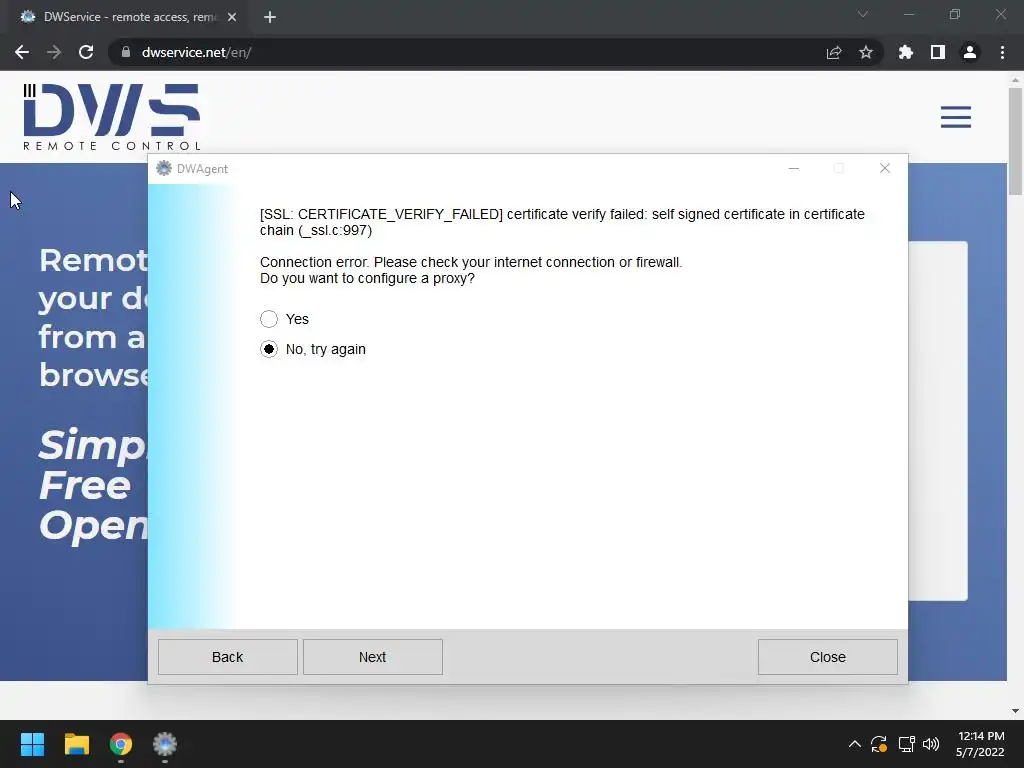This screenshot has height=768, width=1024.
Task: Share this page icon in address bar
Action: [833, 52]
